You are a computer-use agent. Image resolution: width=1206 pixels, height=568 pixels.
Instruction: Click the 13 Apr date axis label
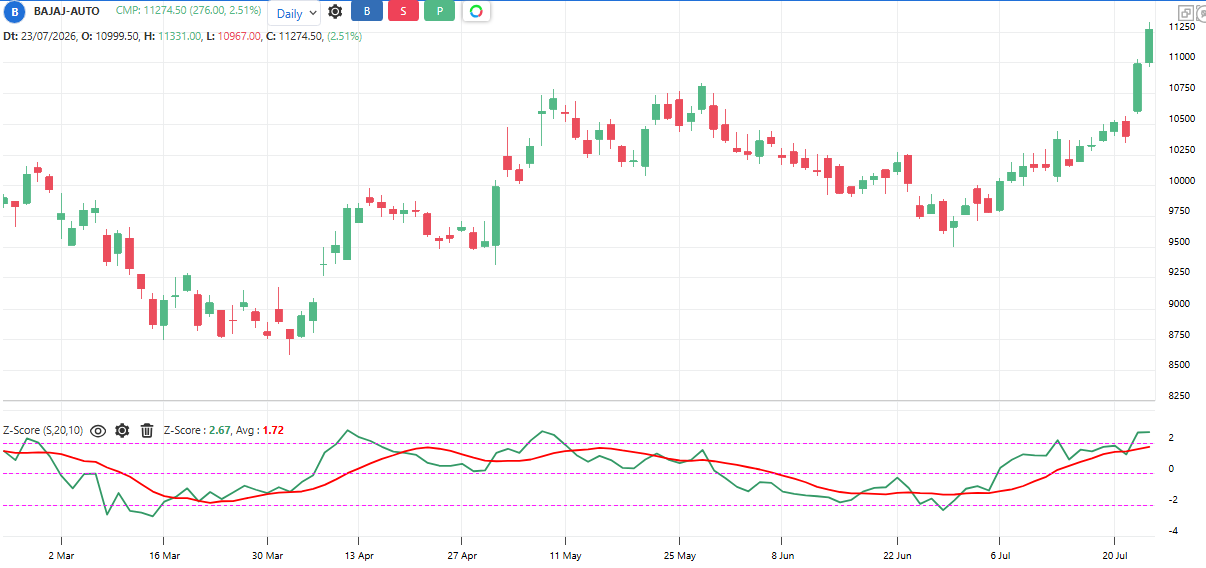point(359,554)
